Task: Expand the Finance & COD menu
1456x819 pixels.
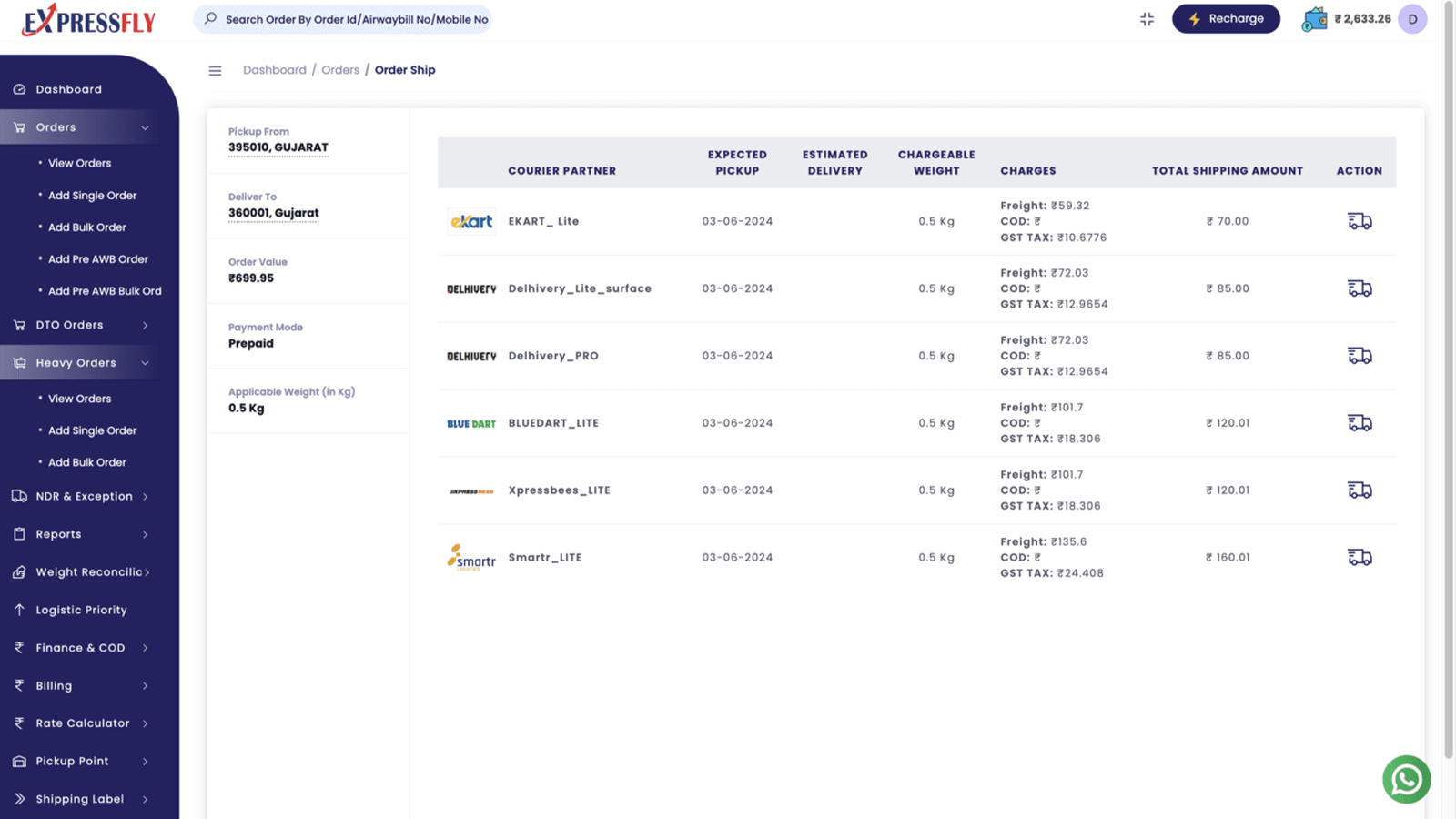Action: point(82,647)
